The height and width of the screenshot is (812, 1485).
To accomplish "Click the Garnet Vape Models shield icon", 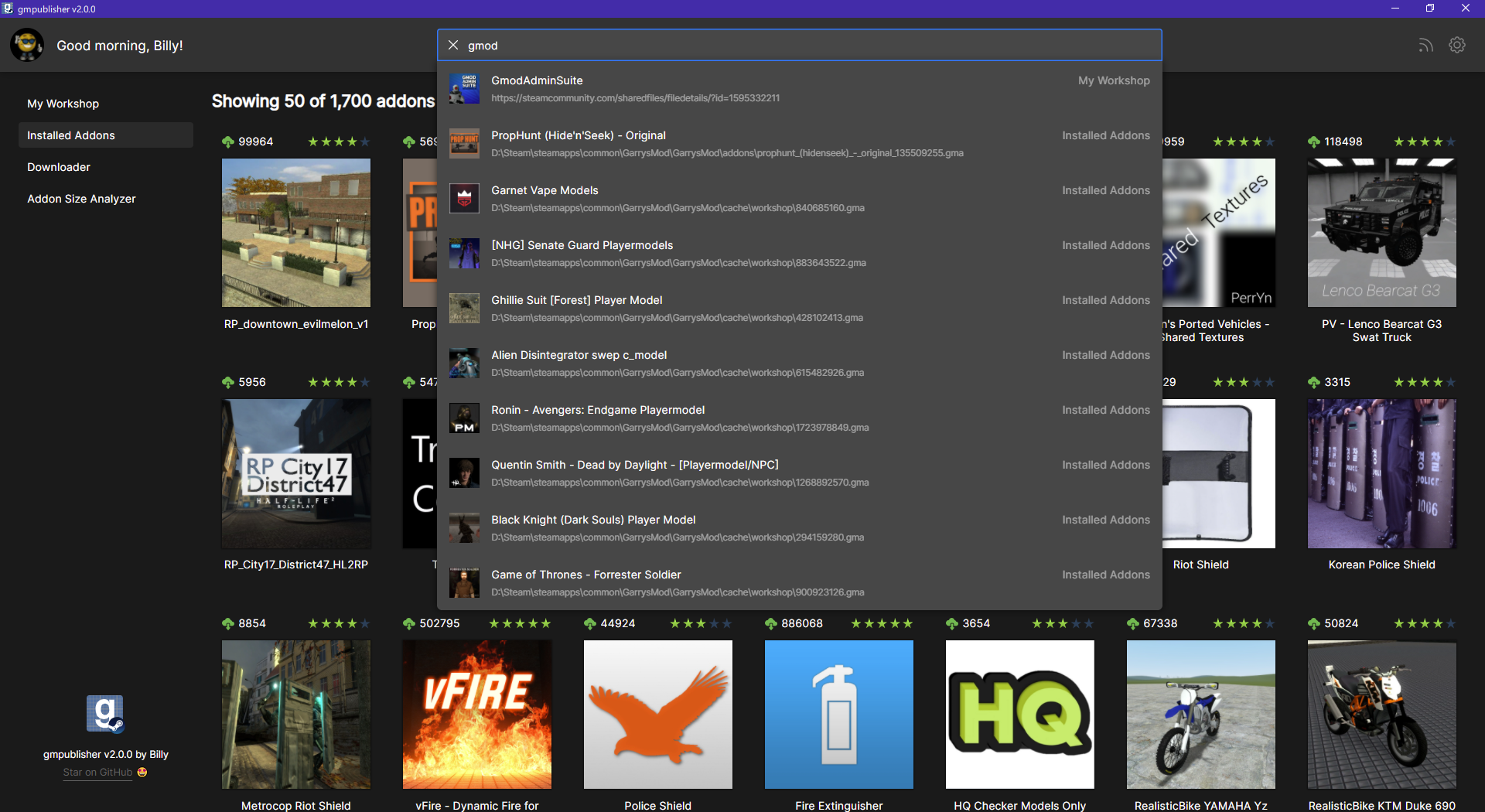I will [464, 198].
